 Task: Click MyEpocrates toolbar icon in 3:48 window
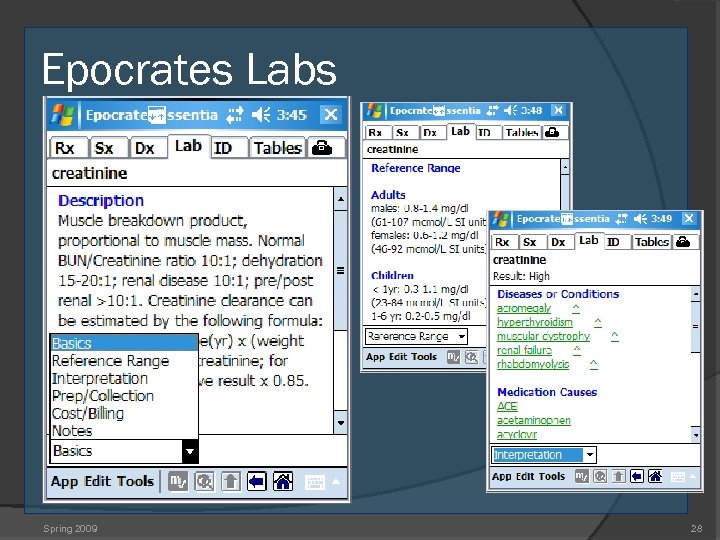(453, 357)
